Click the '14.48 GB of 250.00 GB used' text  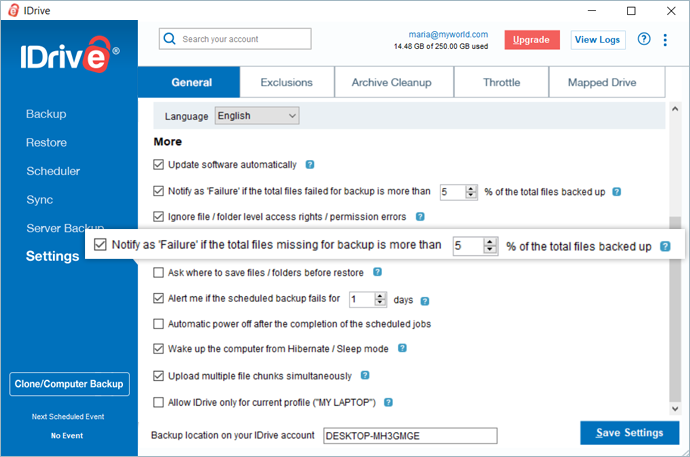click(441, 46)
